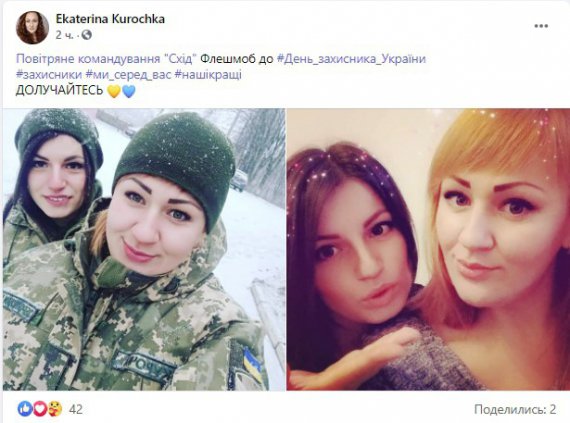Open Ekaterina Kurochka's profile picture
Image resolution: width=570 pixels, height=423 pixels.
tap(32, 27)
